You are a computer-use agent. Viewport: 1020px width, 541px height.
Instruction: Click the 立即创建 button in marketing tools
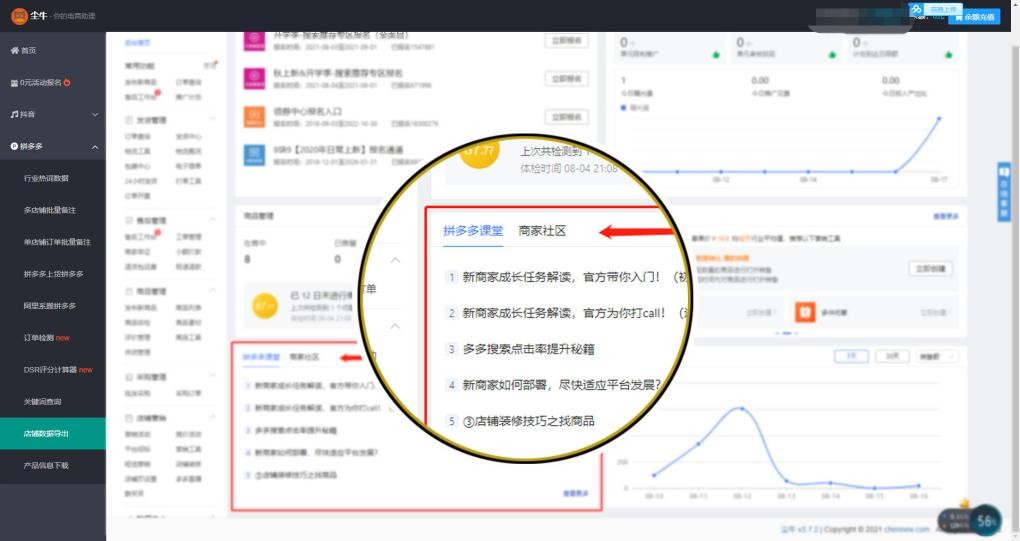point(930,269)
